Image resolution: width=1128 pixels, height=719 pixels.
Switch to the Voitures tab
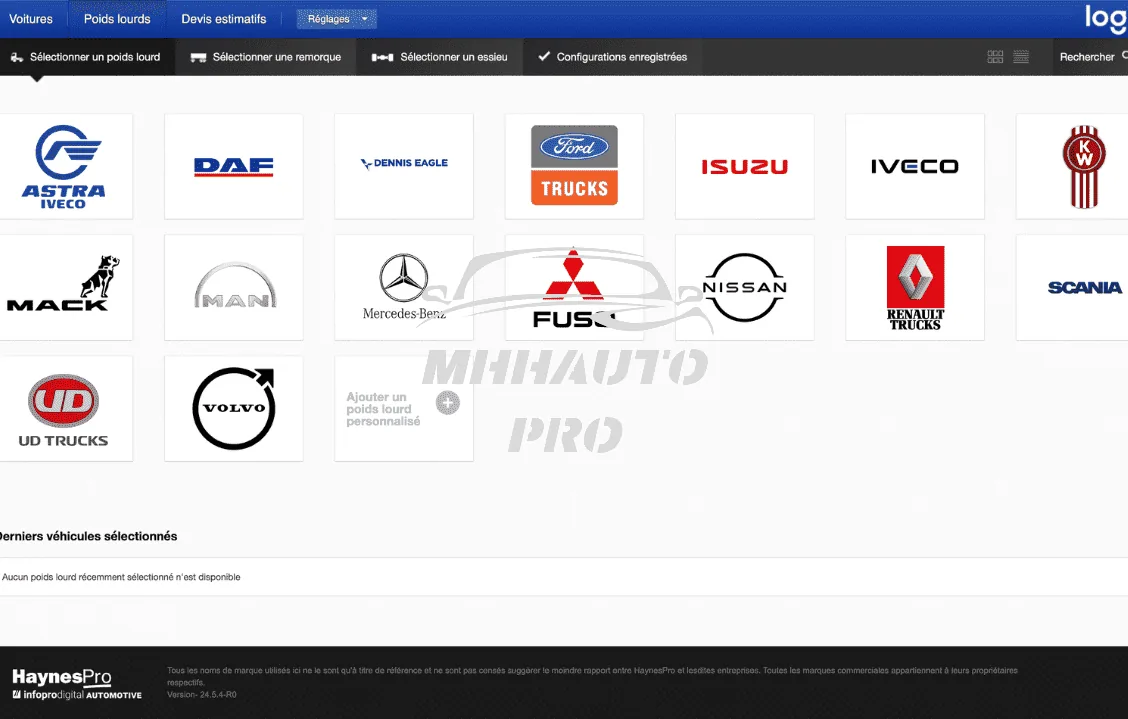coord(31,18)
